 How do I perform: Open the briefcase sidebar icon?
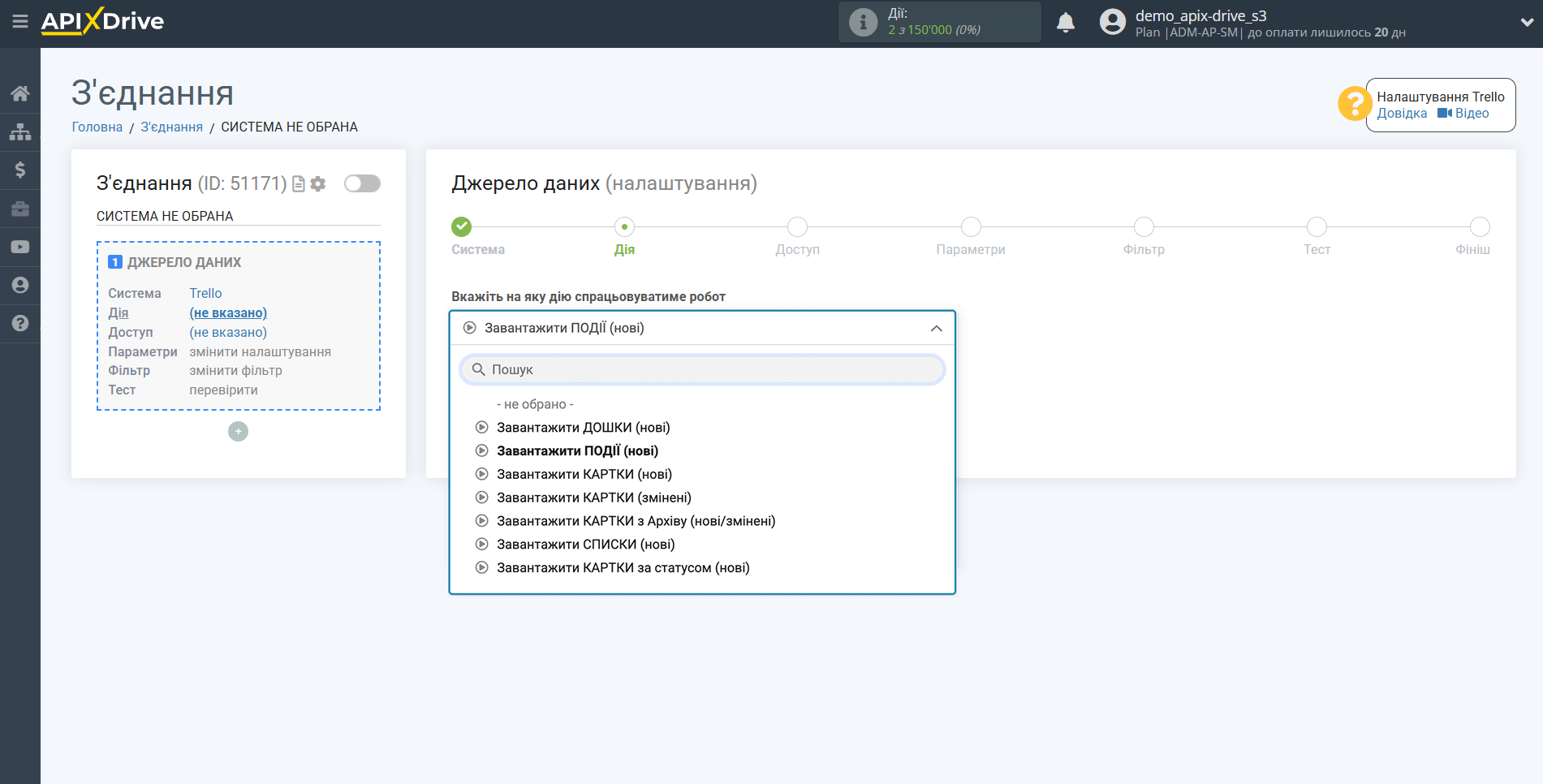(x=20, y=209)
